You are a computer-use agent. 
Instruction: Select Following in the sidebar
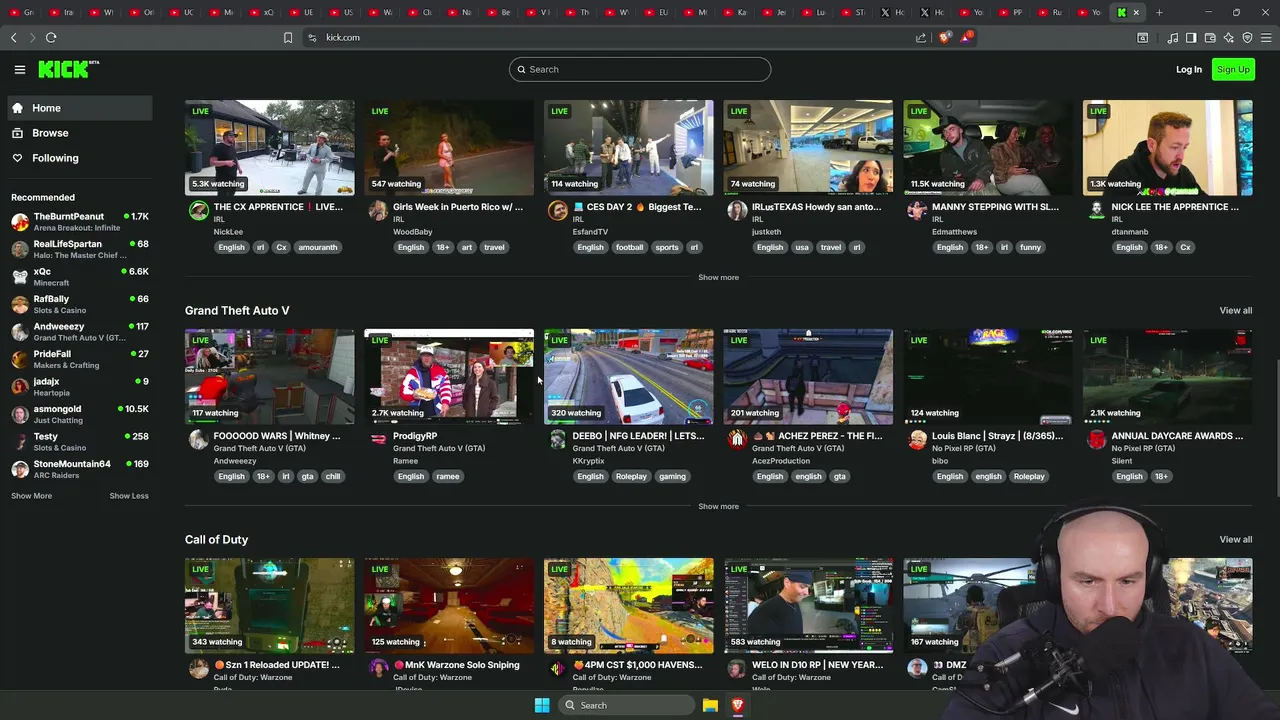tap(81, 158)
